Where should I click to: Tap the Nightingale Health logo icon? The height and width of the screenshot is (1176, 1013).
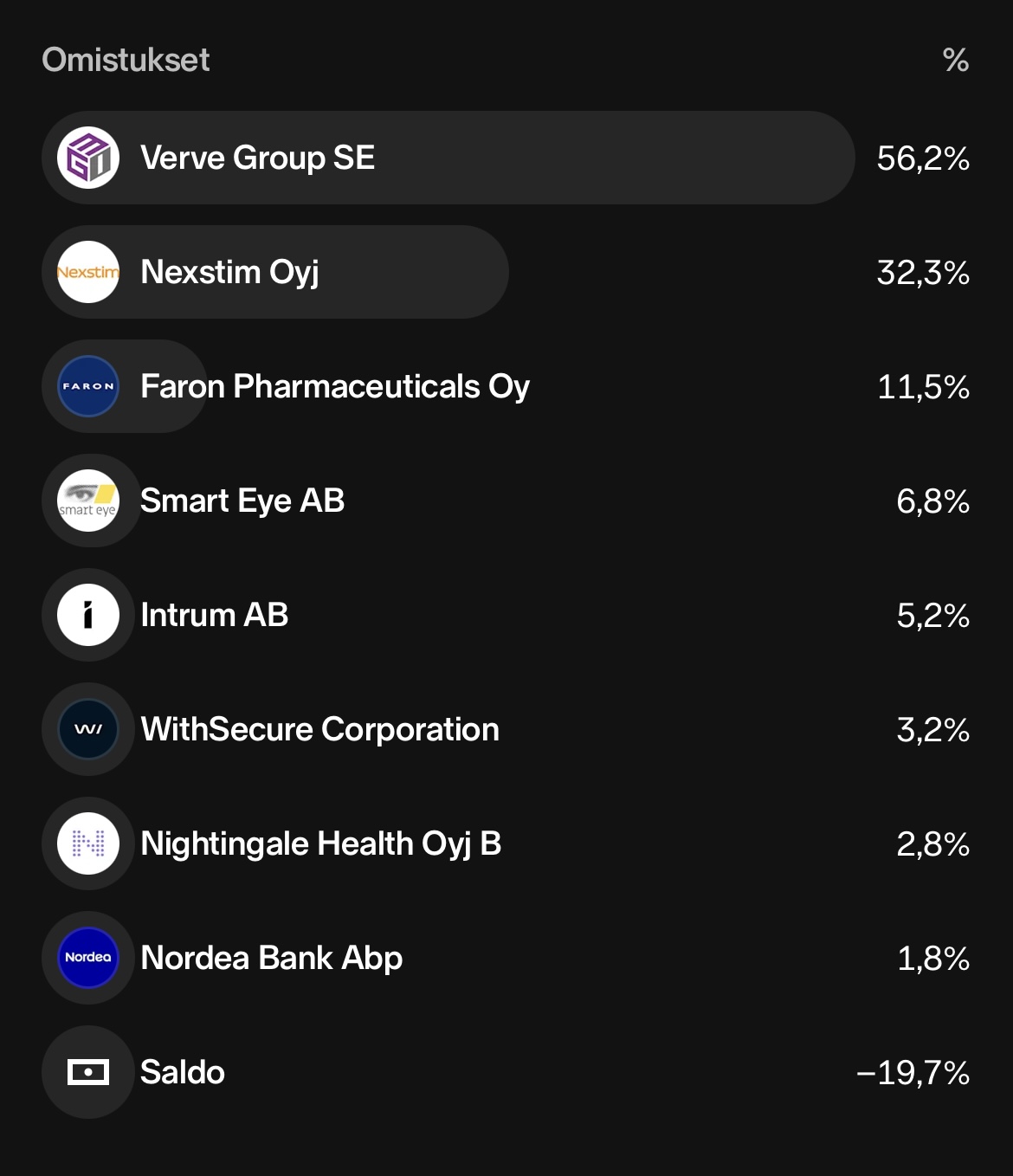click(x=88, y=843)
